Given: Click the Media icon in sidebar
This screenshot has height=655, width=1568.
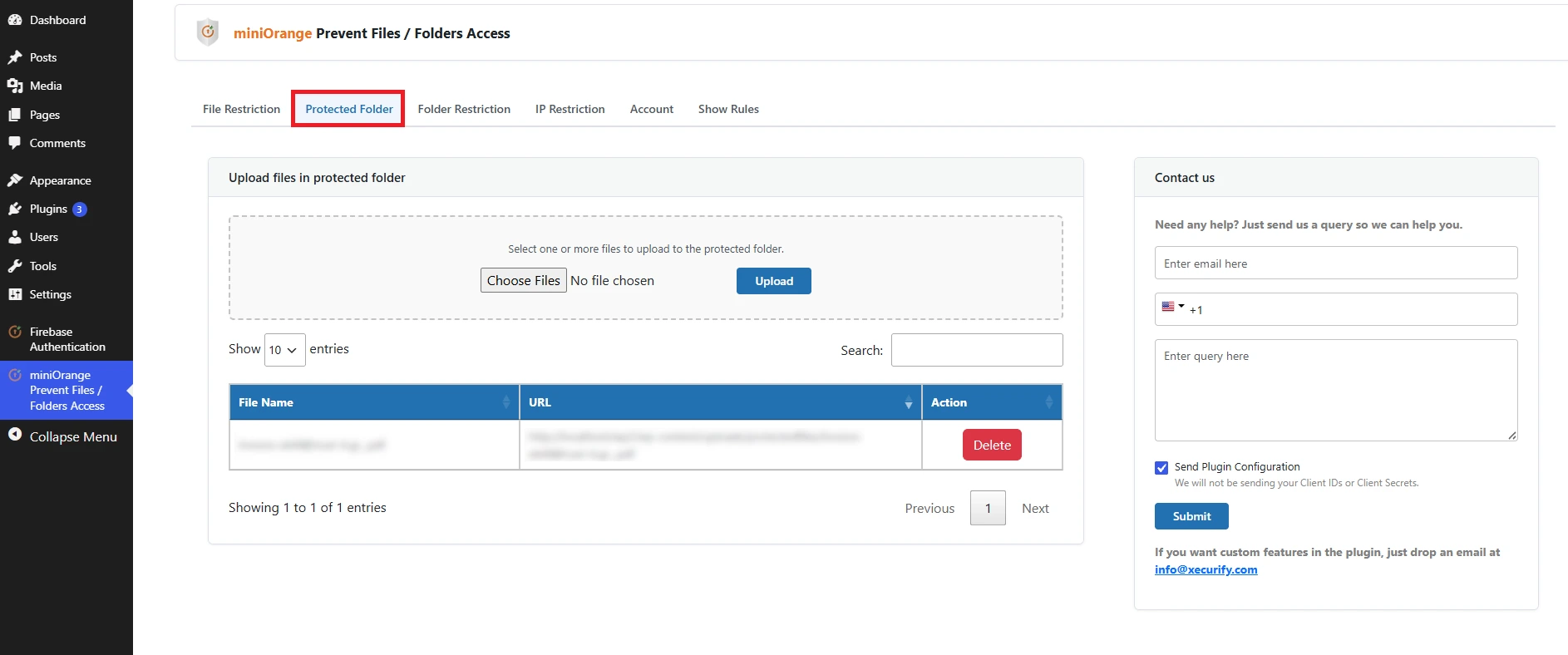Looking at the screenshot, I should click(15, 86).
